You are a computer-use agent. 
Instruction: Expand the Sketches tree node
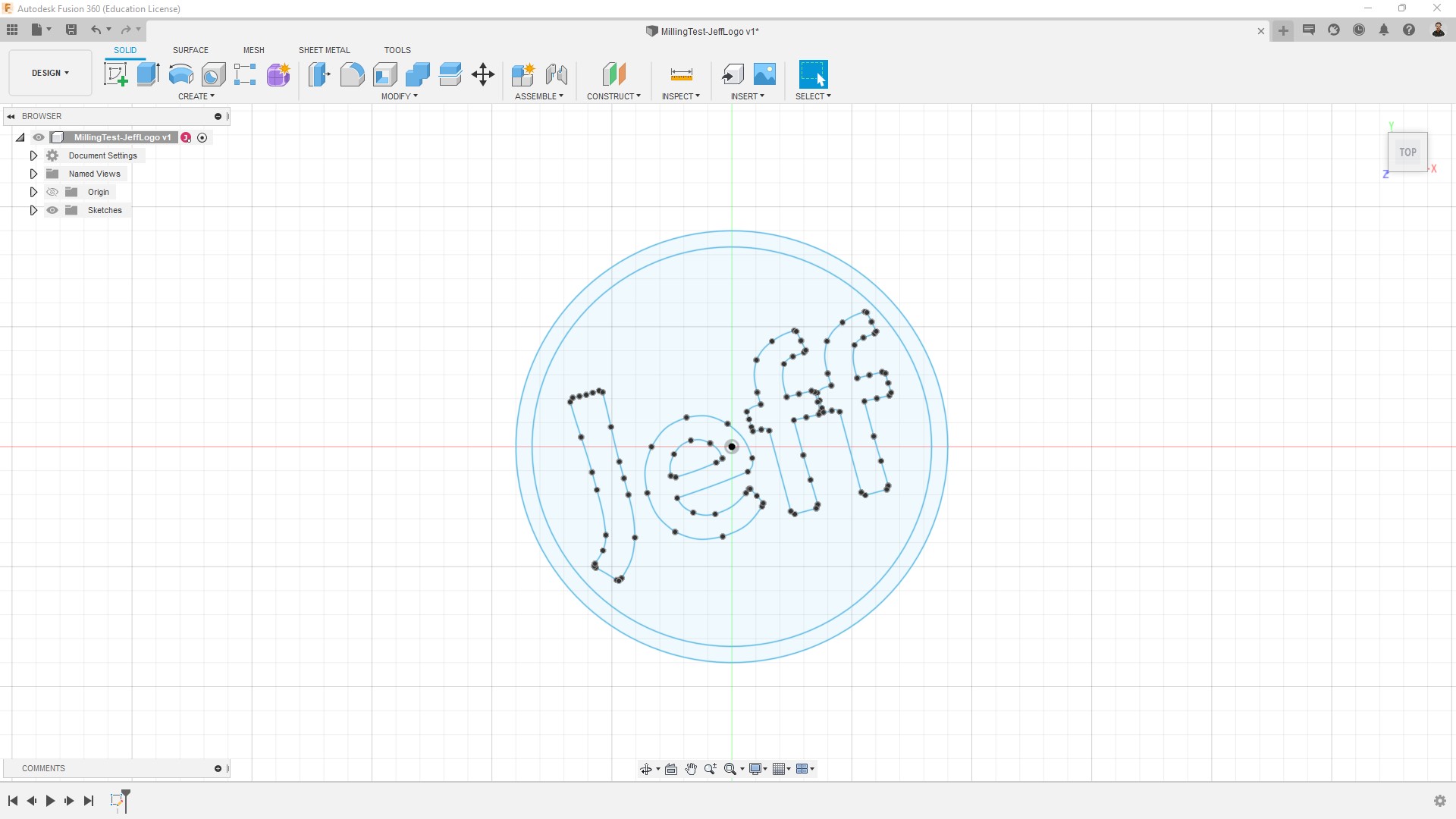pyautogui.click(x=33, y=210)
